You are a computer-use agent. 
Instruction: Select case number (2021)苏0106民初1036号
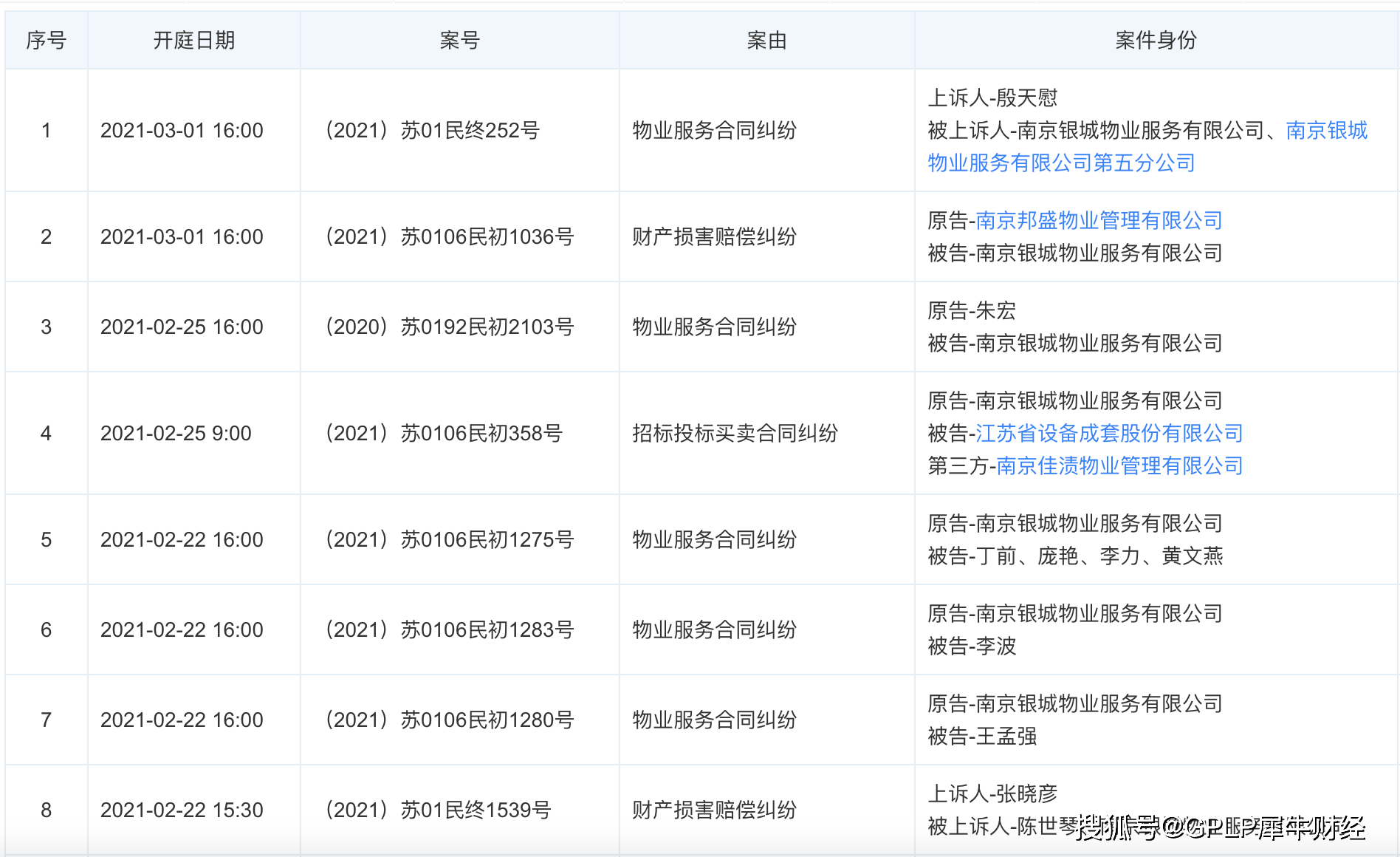click(450, 236)
